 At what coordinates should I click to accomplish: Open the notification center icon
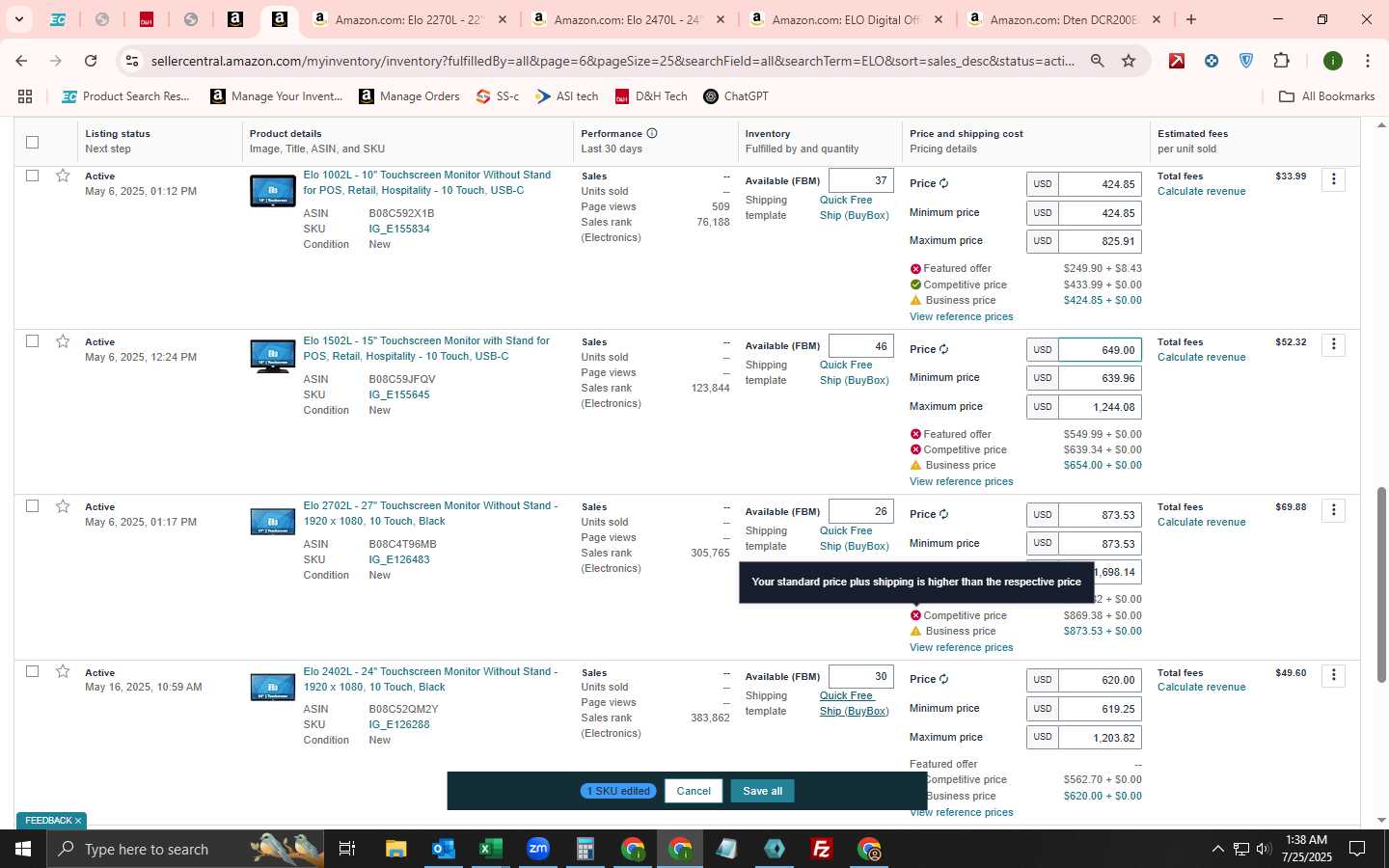[x=1356, y=849]
